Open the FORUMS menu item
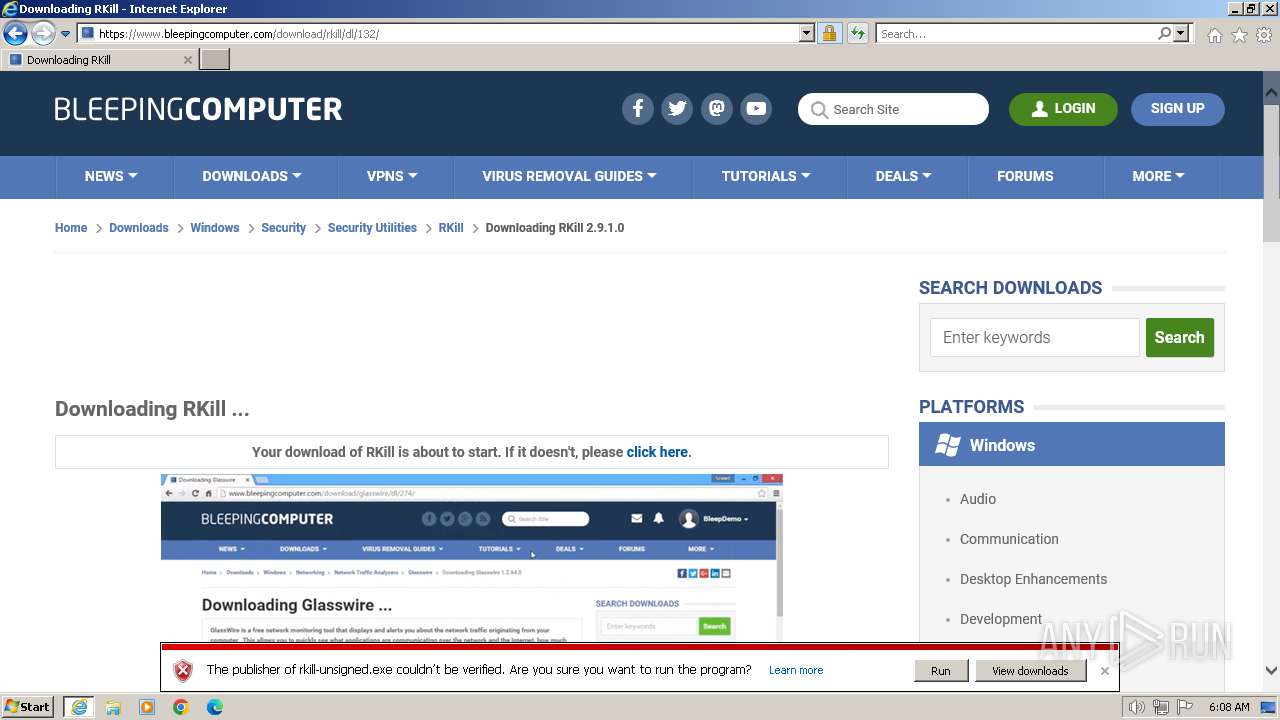Image resolution: width=1280 pixels, height=720 pixels. coord(1025,176)
